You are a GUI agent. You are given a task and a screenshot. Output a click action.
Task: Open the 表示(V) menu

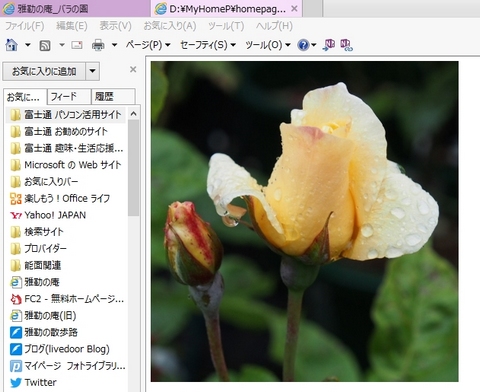(x=115, y=26)
